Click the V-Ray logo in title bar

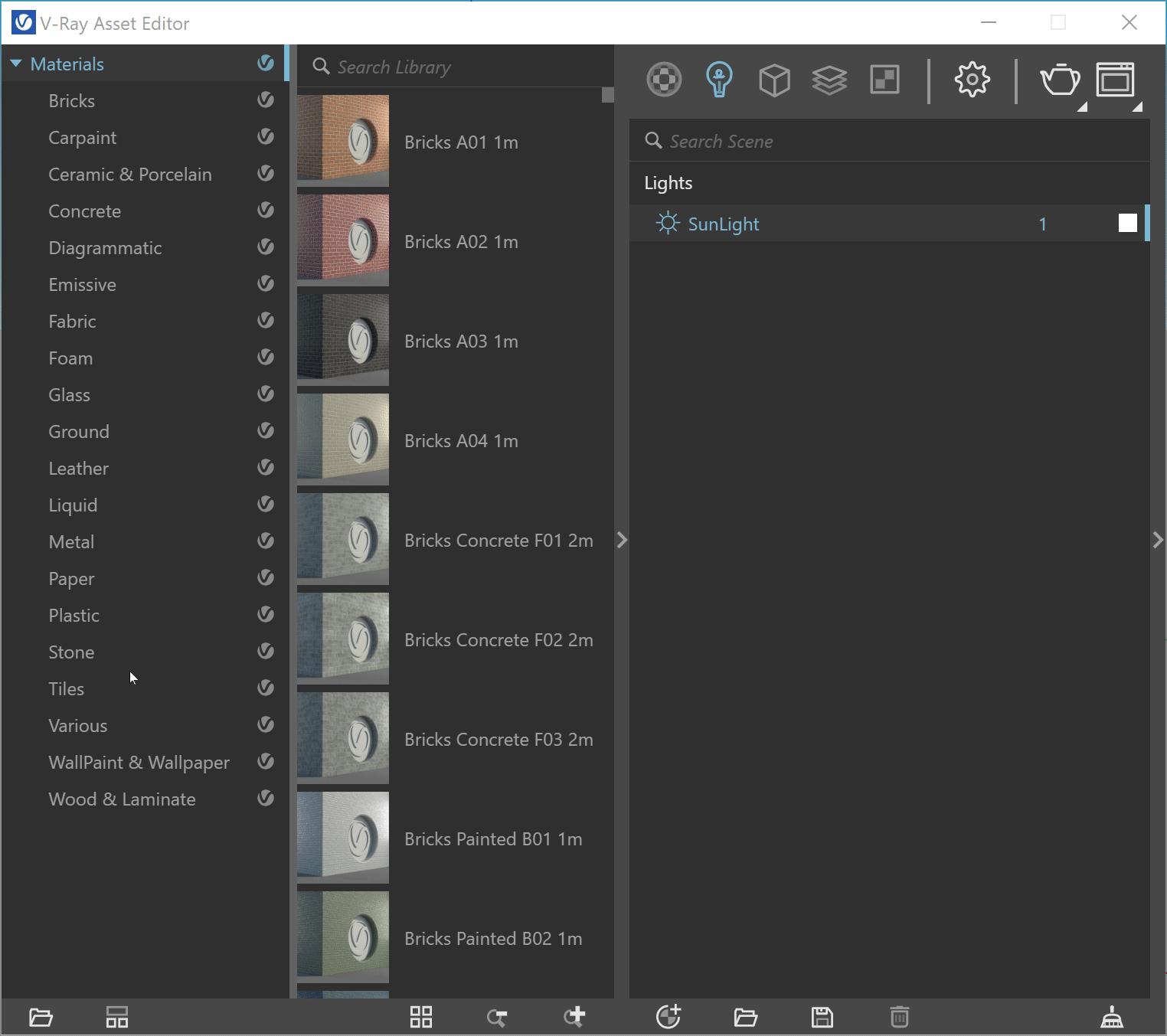[23, 22]
